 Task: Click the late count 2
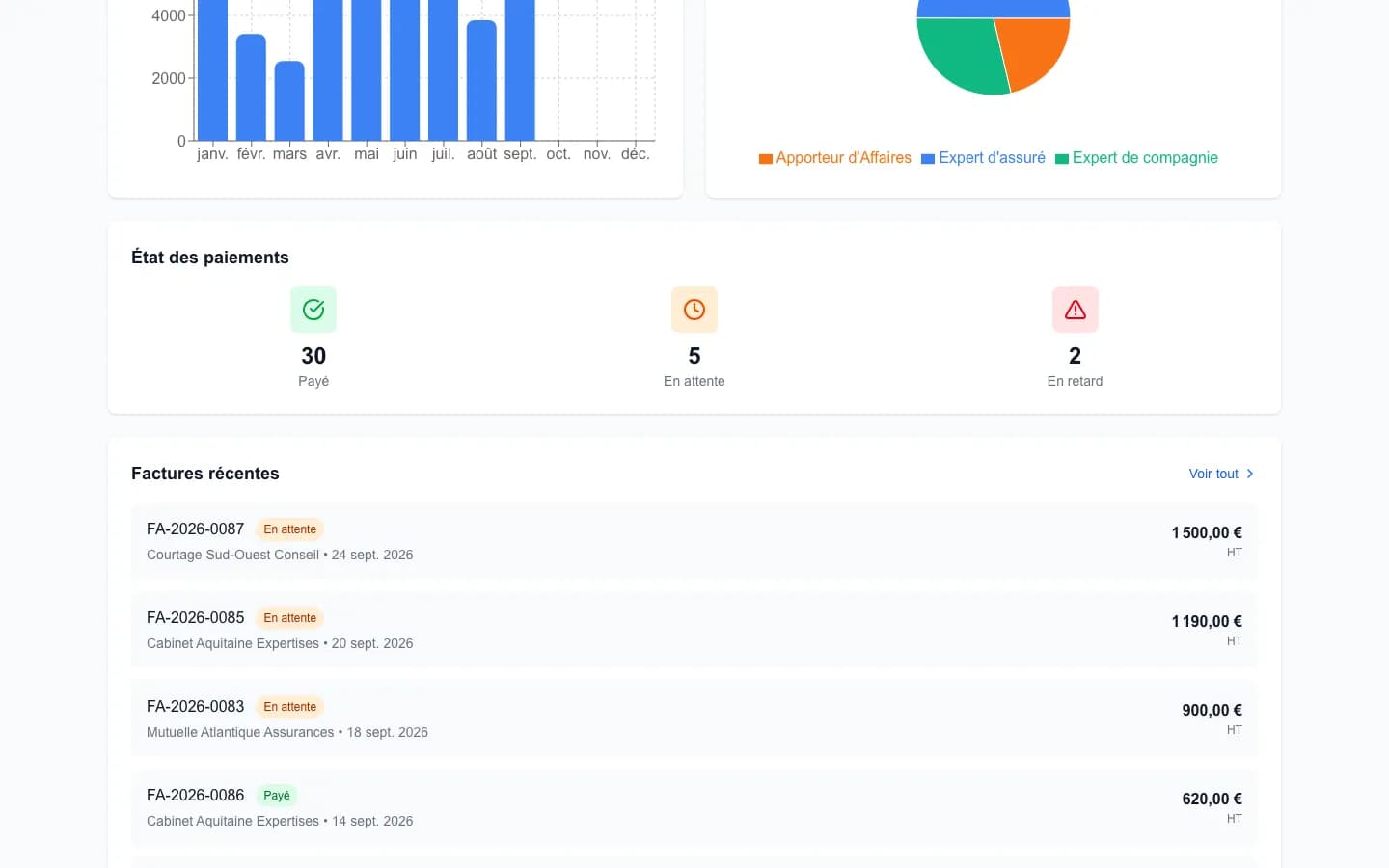pos(1075,356)
